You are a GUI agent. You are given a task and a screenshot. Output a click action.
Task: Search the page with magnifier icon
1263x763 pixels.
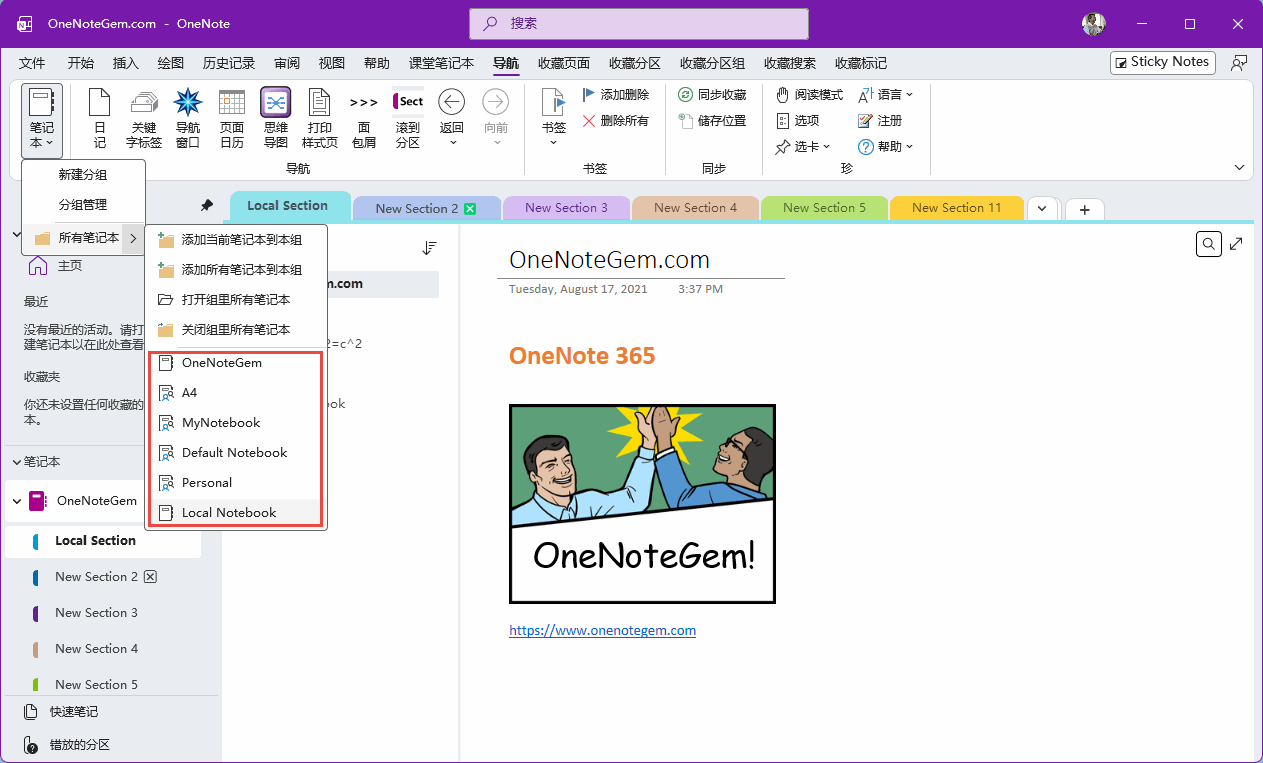pos(1209,244)
